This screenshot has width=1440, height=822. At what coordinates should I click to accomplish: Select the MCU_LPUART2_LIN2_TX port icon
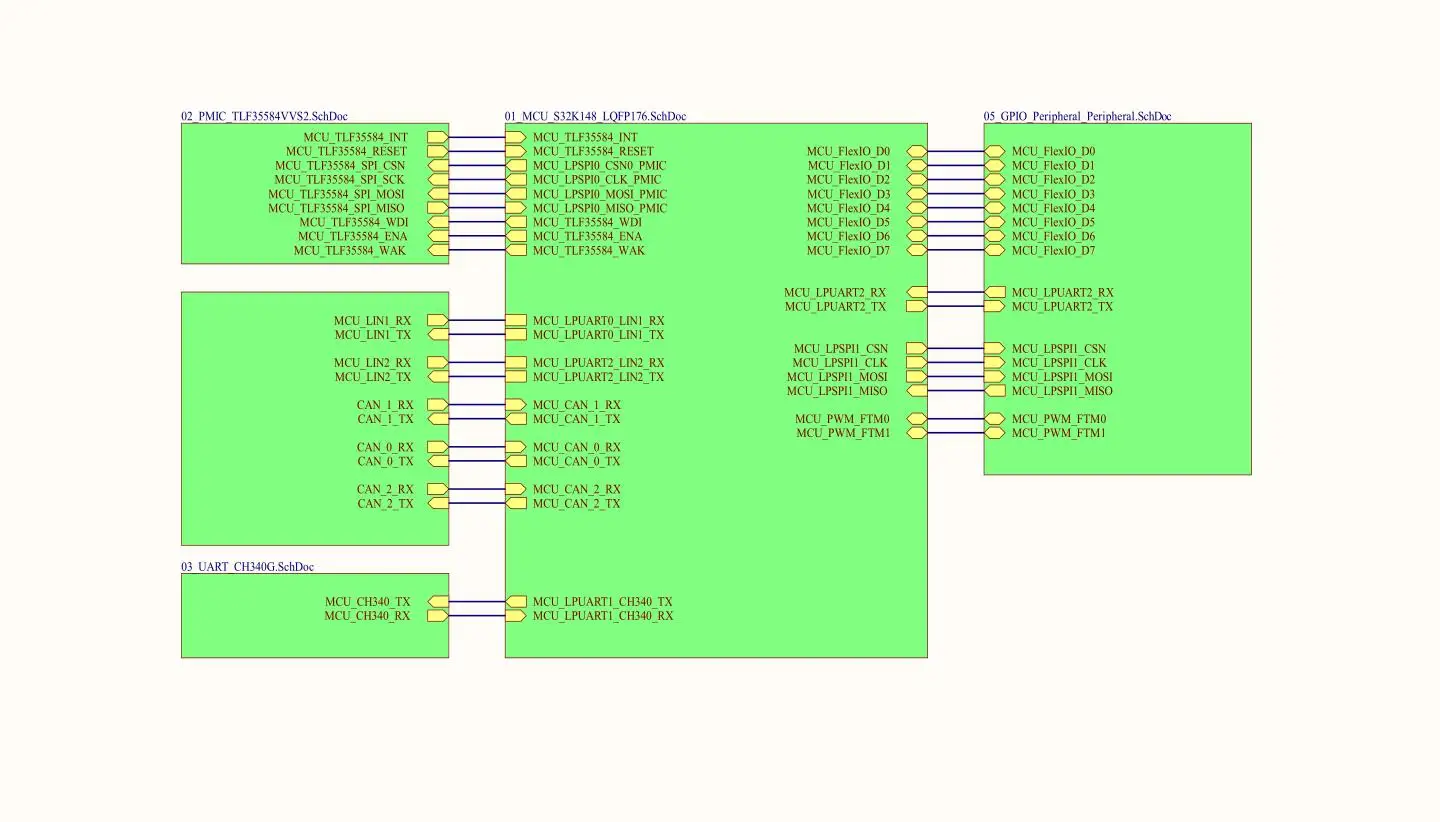(x=516, y=377)
